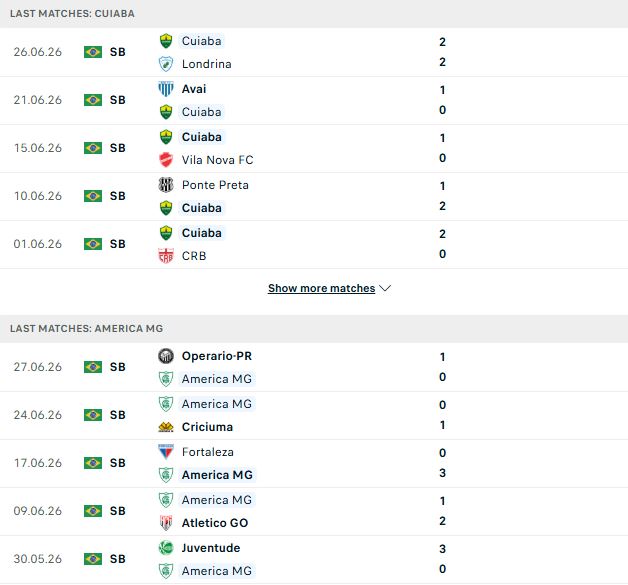Click the chevron next to Show more matches

[385, 288]
